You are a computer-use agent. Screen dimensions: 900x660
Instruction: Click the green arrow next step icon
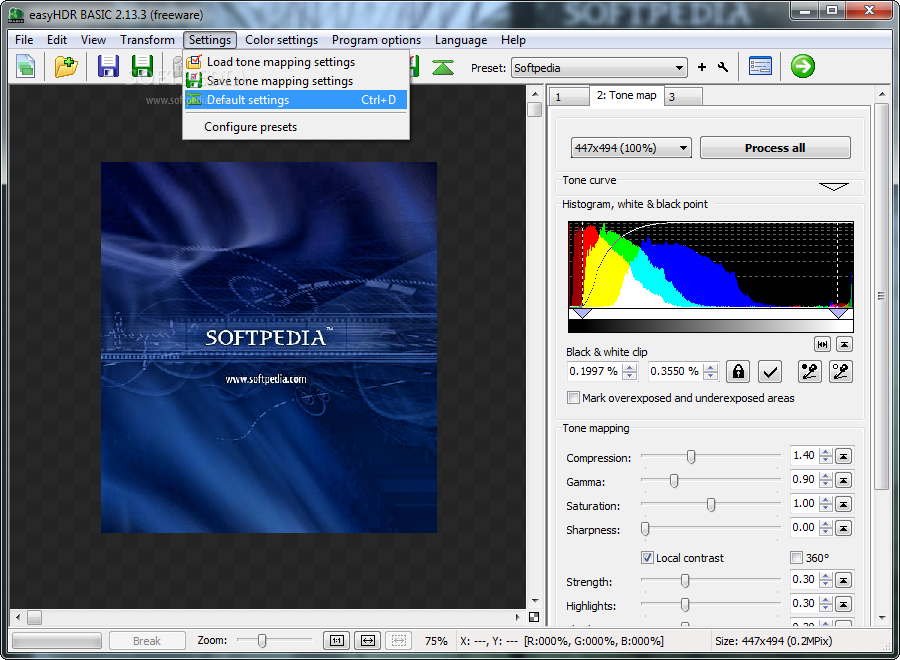tap(802, 66)
